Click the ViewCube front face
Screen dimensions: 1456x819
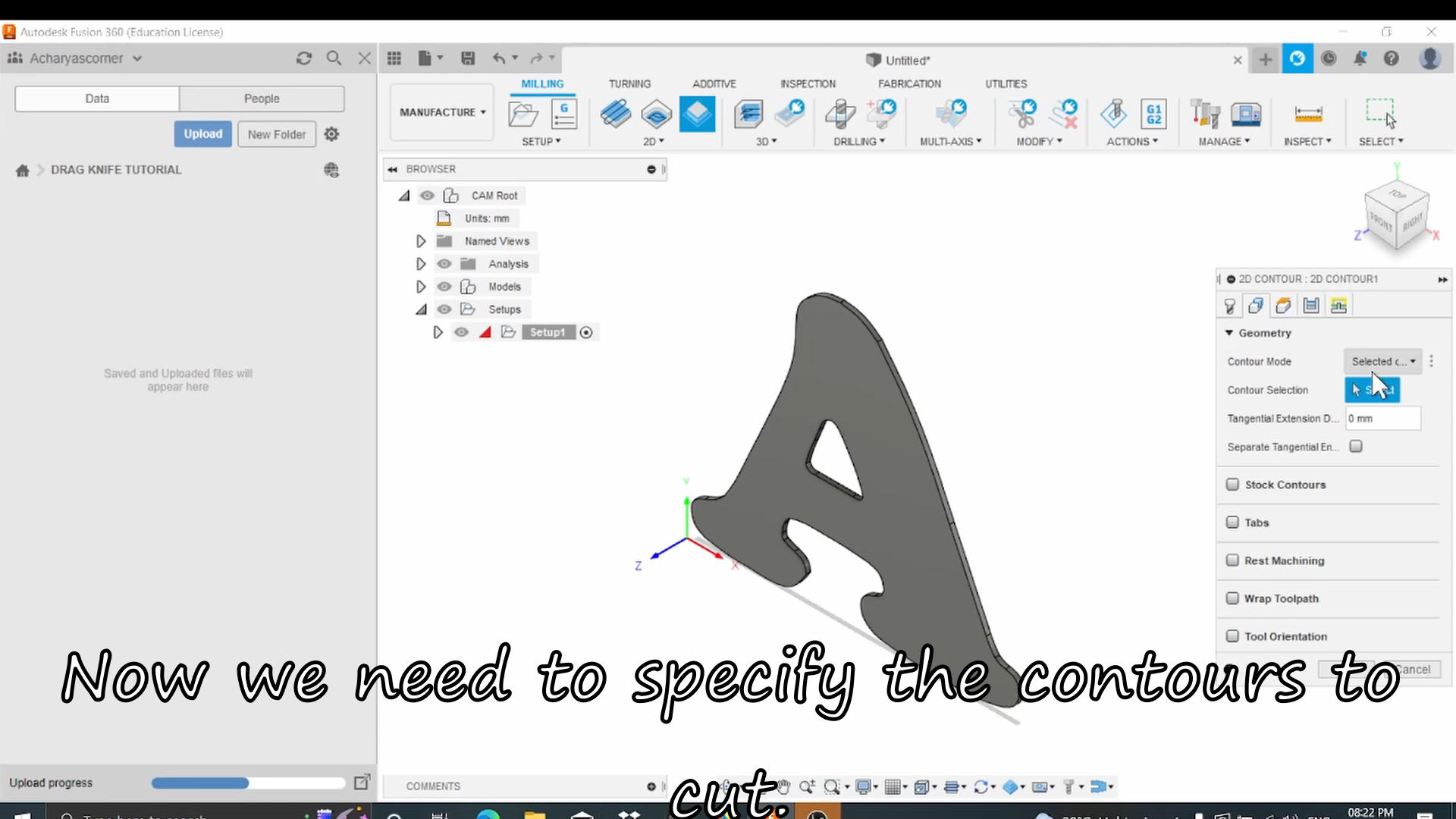coord(1381,222)
